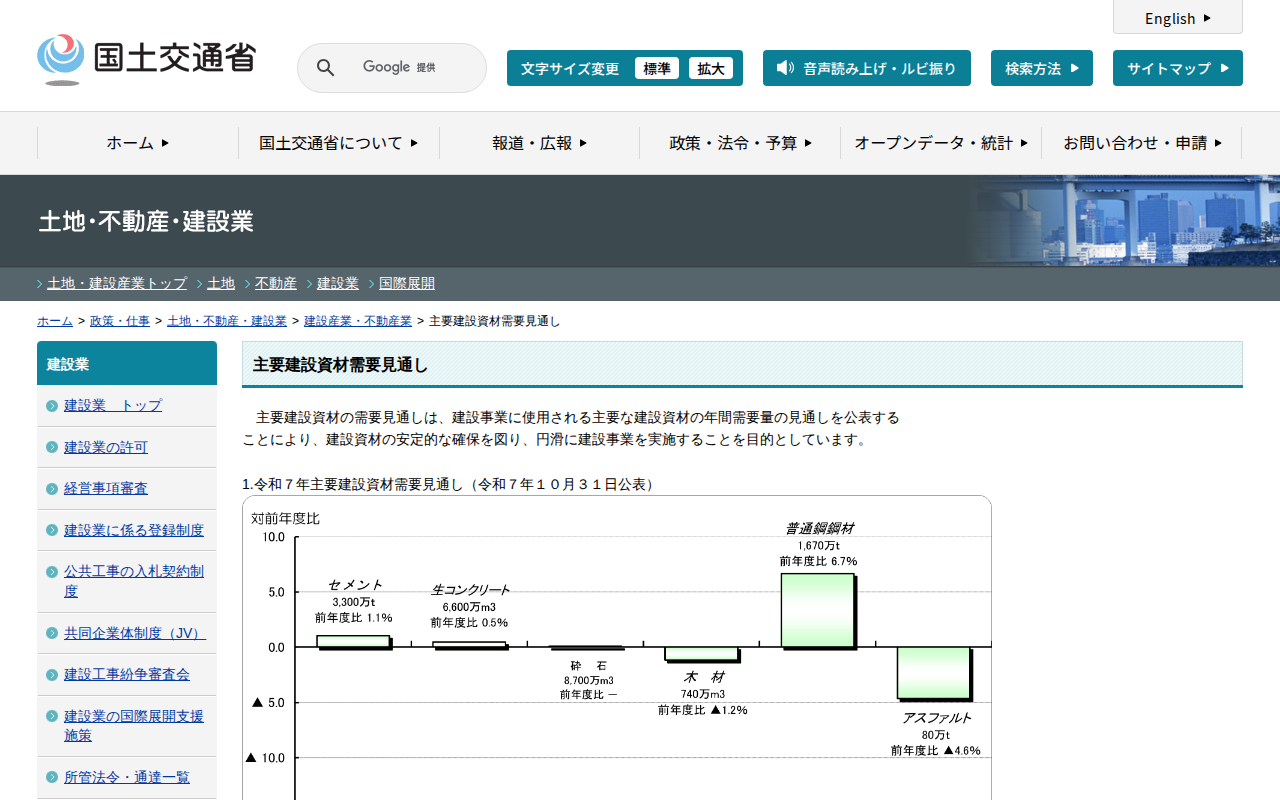The image size is (1280, 800).
Task: Set text size to 拡大
Action: click(x=711, y=68)
